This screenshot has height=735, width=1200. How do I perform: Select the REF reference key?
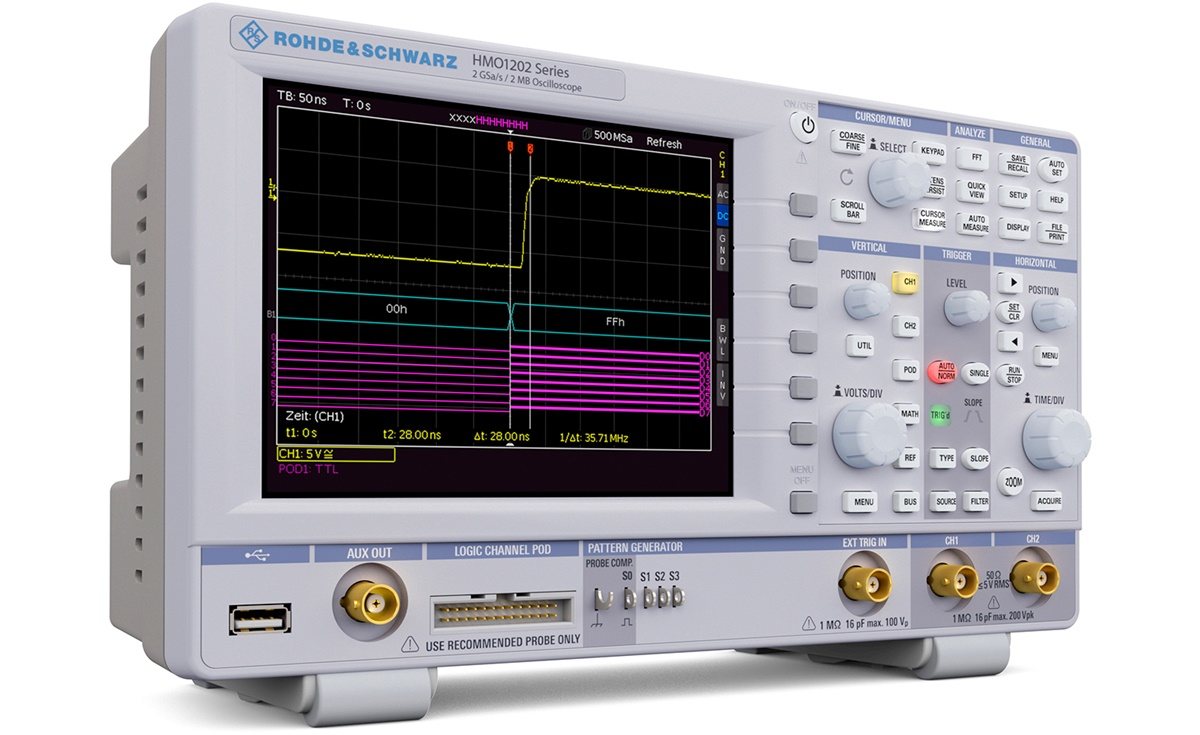click(x=908, y=457)
